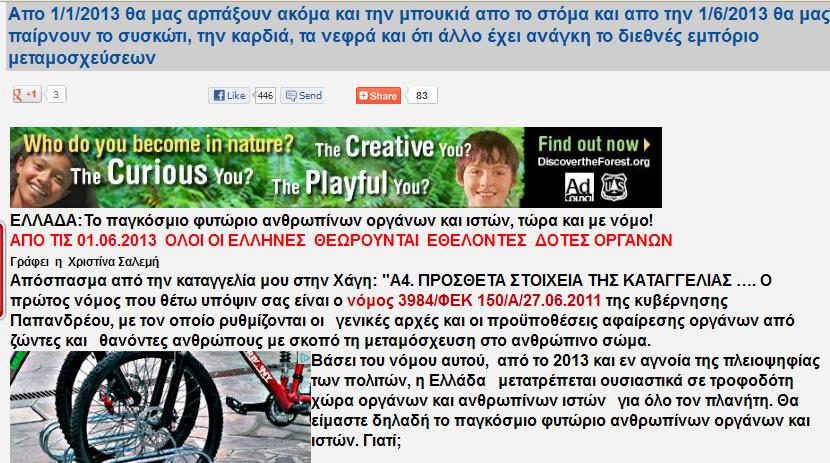Click the Facebook Like button
This screenshot has width=830, height=463.
coord(229,95)
